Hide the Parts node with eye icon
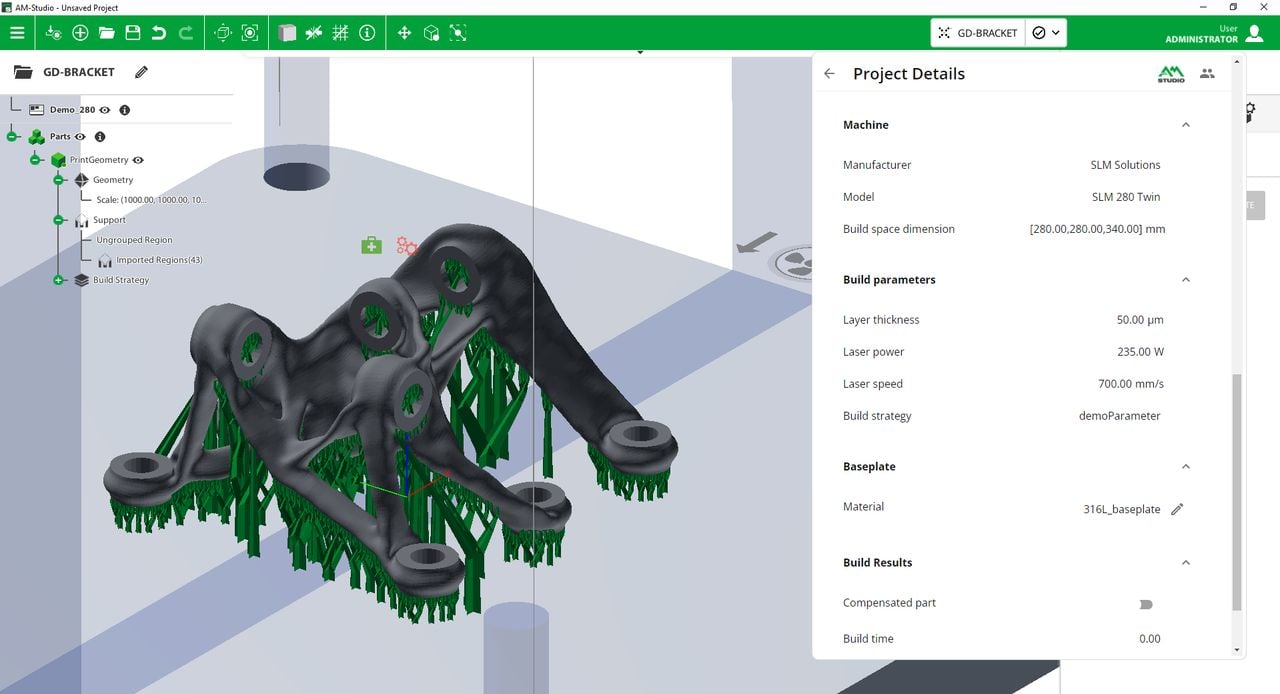1280x694 pixels. tap(80, 137)
